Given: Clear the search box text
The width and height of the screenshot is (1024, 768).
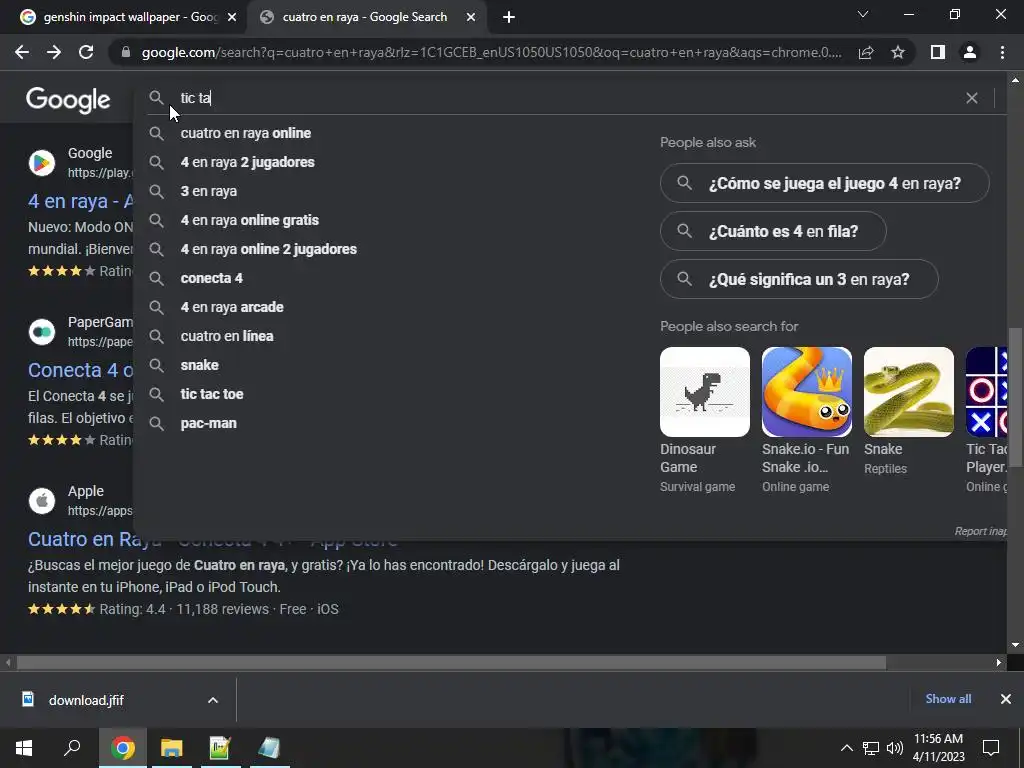Looking at the screenshot, I should 972,98.
